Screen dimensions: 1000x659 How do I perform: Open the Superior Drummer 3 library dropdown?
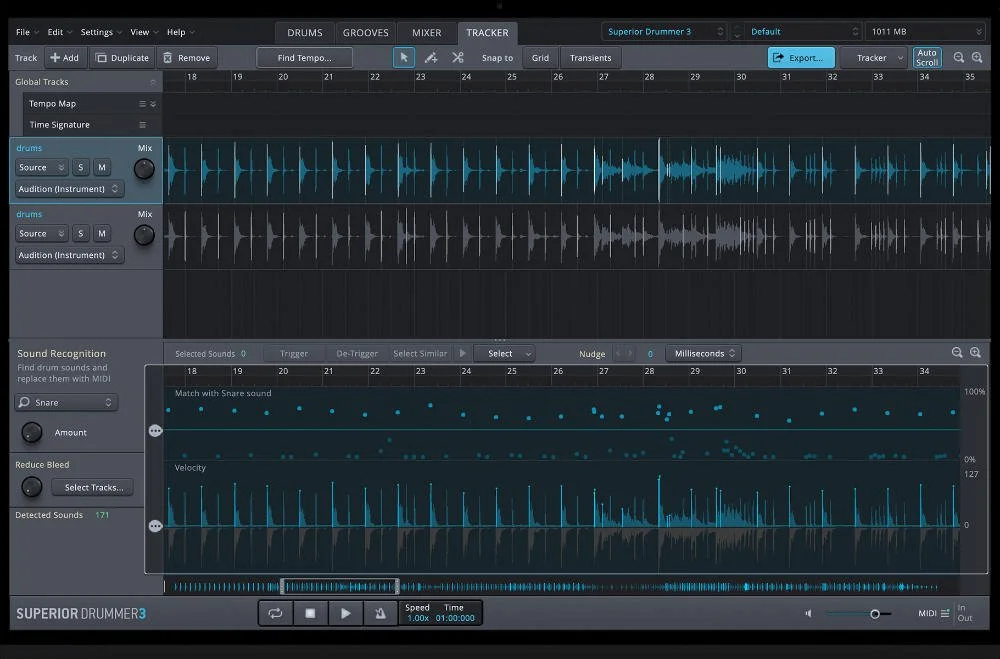pos(665,31)
